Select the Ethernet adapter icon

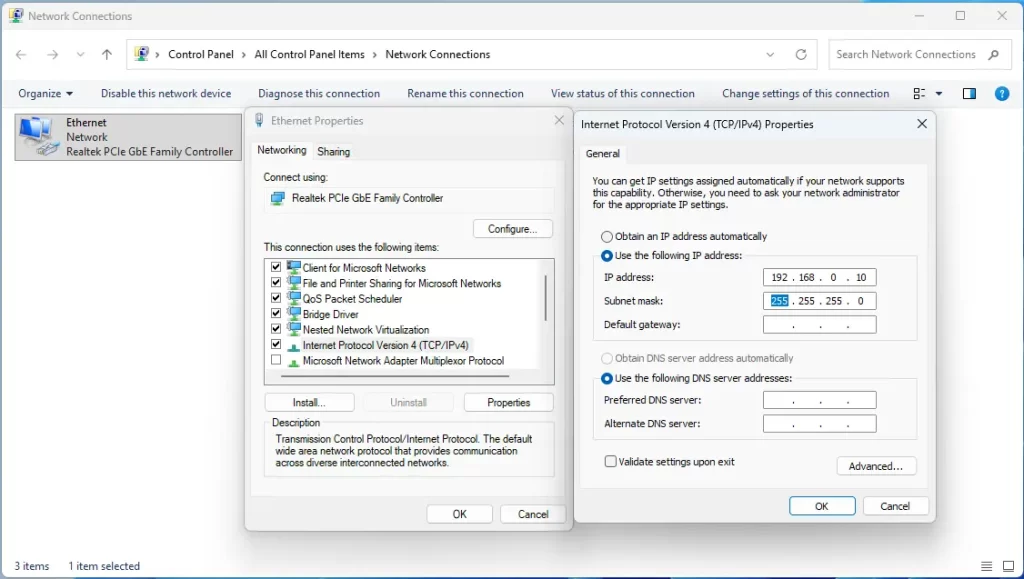pyautogui.click(x=39, y=136)
